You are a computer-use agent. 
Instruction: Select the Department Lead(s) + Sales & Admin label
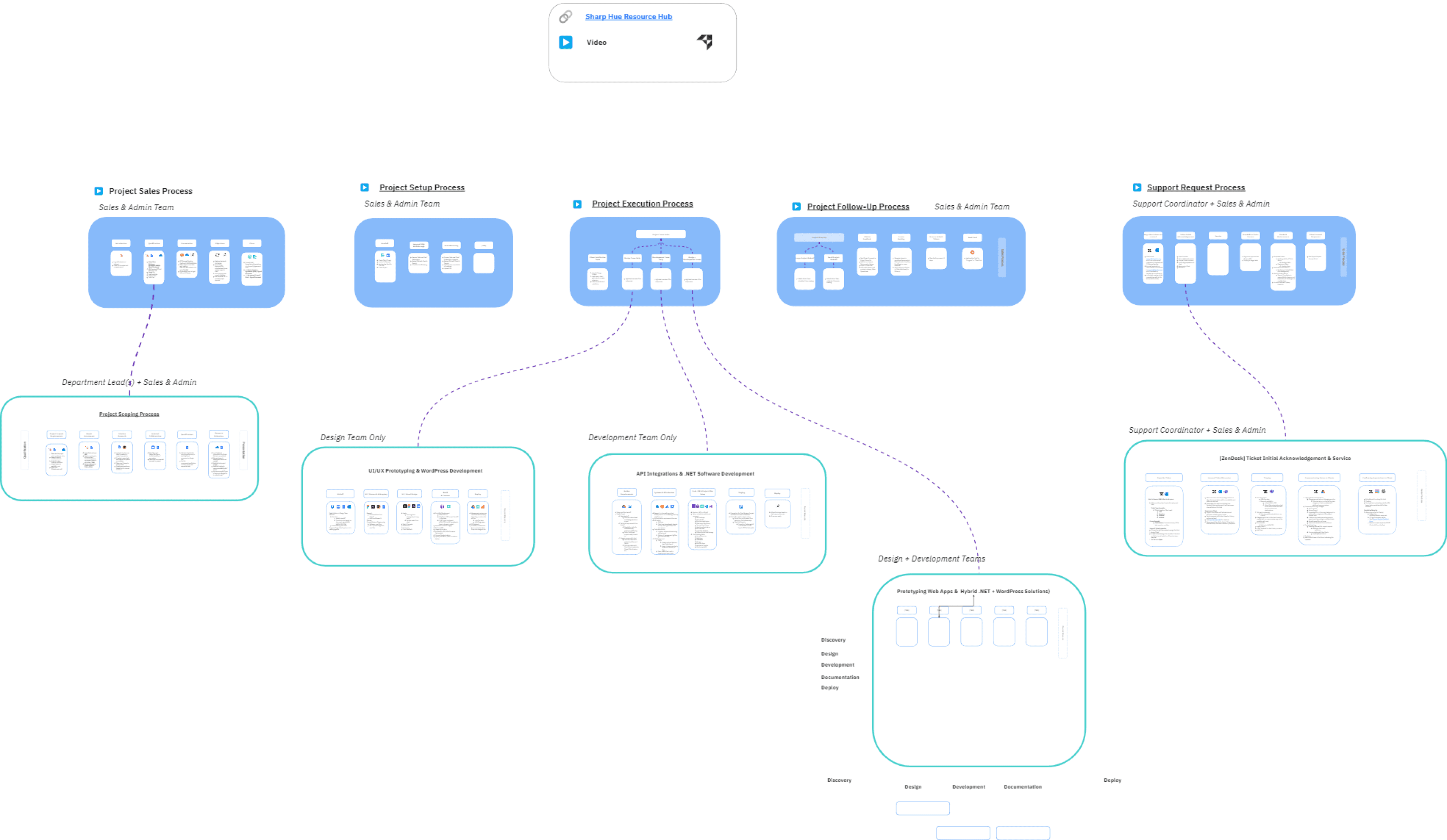tap(129, 382)
